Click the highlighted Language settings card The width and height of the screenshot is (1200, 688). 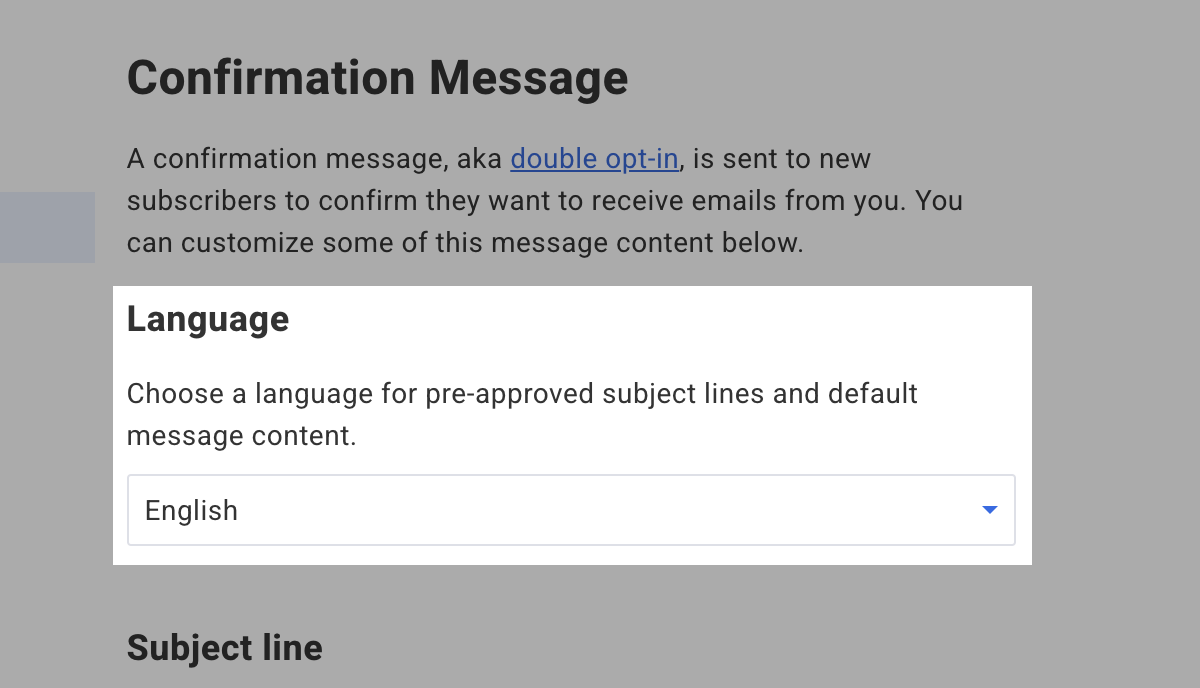570,425
